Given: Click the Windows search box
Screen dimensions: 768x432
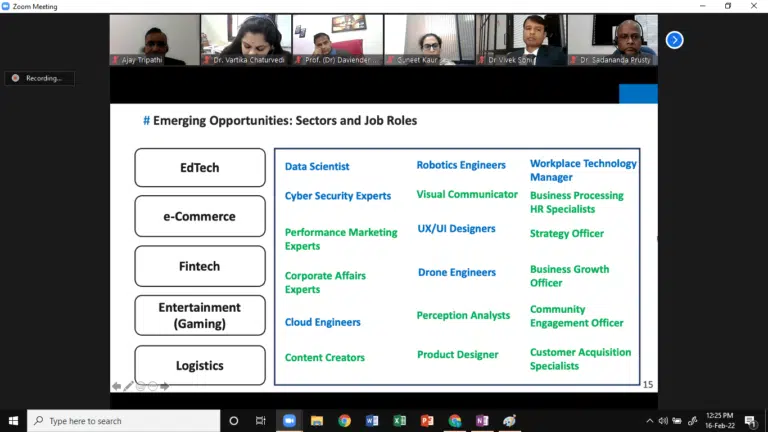Looking at the screenshot, I should 124,421.
